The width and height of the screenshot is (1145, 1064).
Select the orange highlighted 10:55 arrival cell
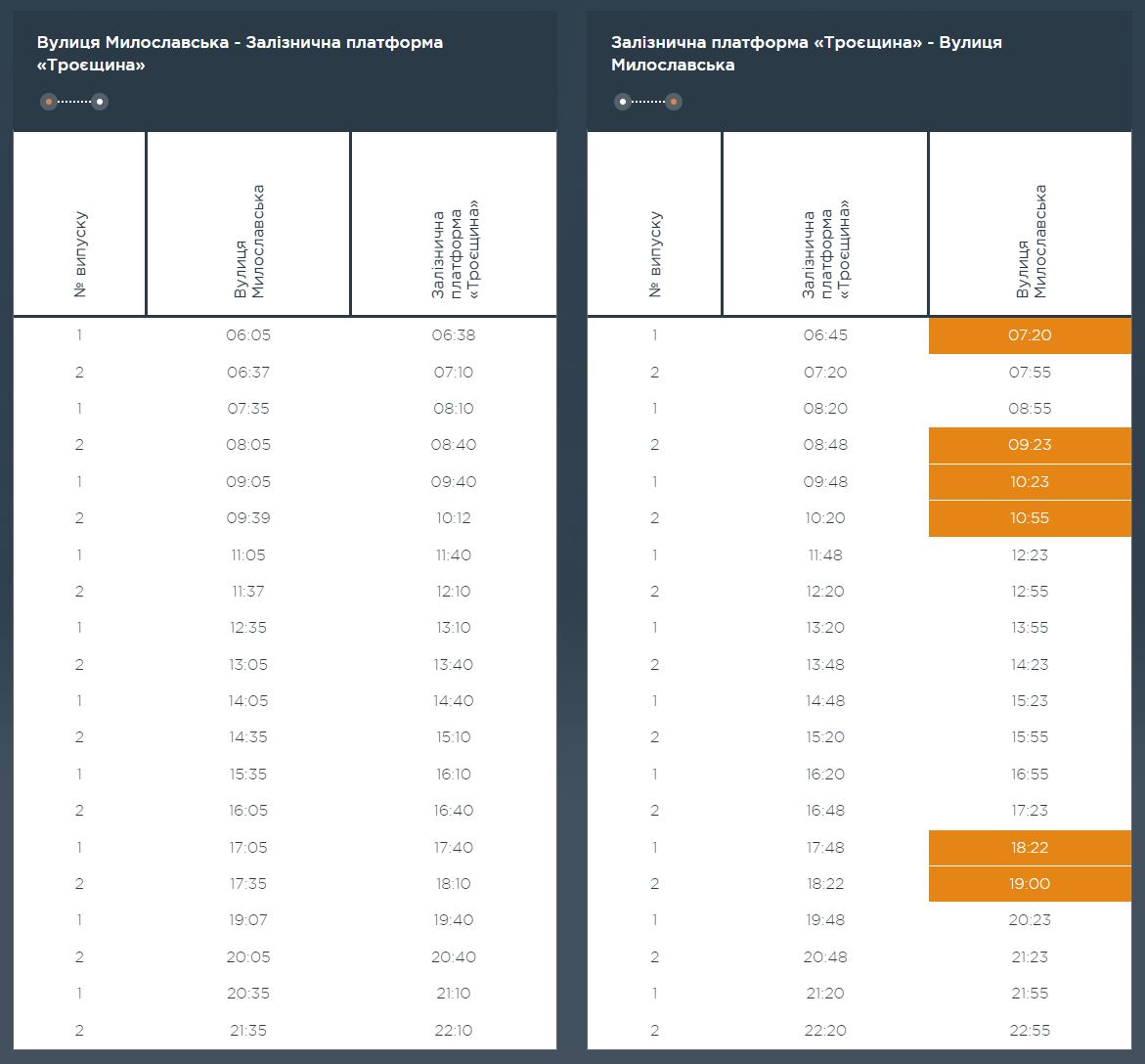pyautogui.click(x=1030, y=518)
